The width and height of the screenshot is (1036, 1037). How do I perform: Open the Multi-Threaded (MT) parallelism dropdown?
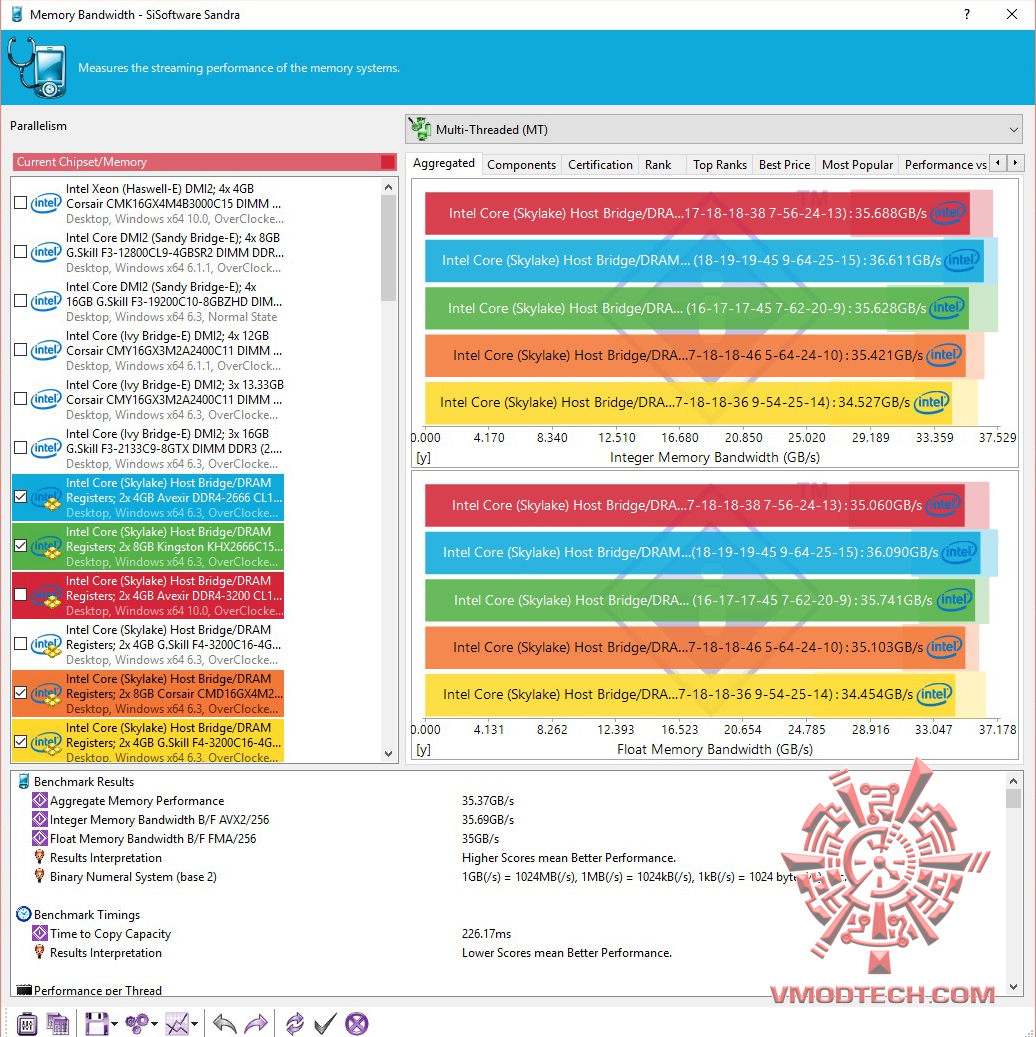coord(714,129)
